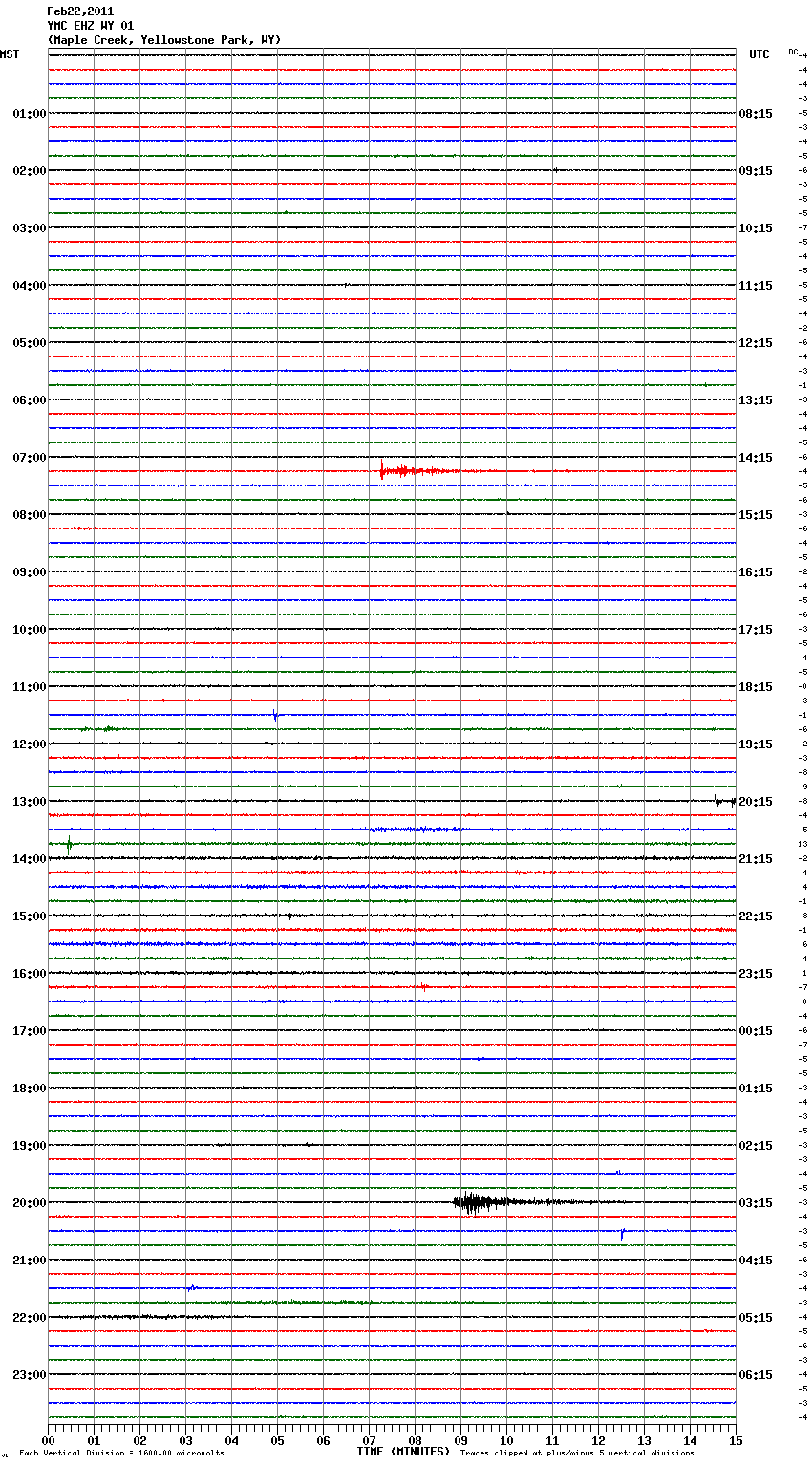The image size is (812, 1466).
Task: Select the 08:00 MST time label
Action: pyautogui.click(x=30, y=515)
